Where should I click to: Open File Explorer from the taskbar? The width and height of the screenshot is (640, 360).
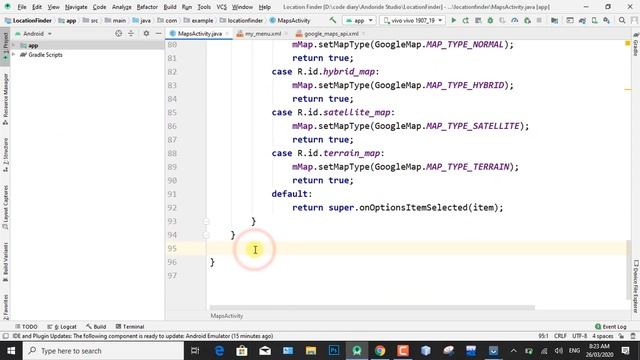(x=311, y=351)
